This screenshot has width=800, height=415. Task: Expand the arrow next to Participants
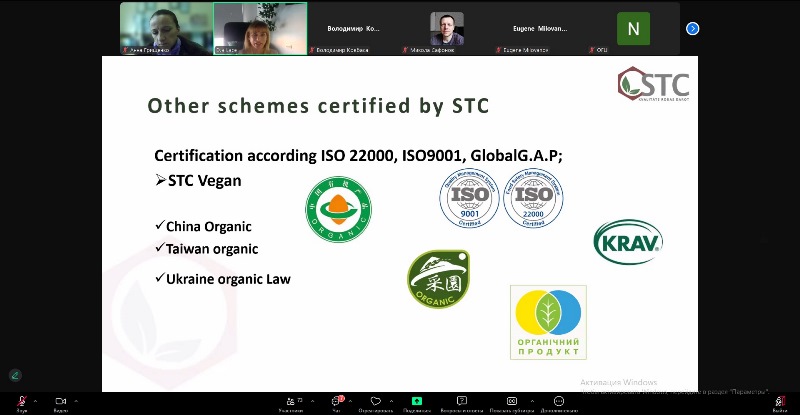click(x=311, y=398)
